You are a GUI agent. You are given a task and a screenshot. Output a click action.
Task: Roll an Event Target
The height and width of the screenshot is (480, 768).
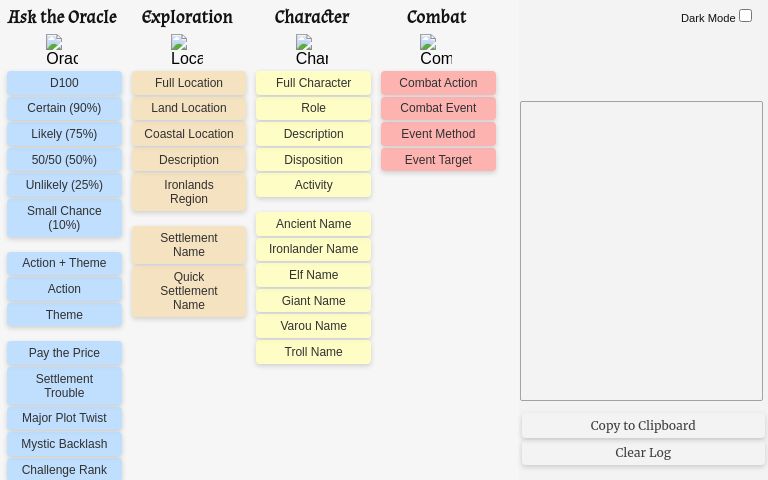(x=438, y=160)
